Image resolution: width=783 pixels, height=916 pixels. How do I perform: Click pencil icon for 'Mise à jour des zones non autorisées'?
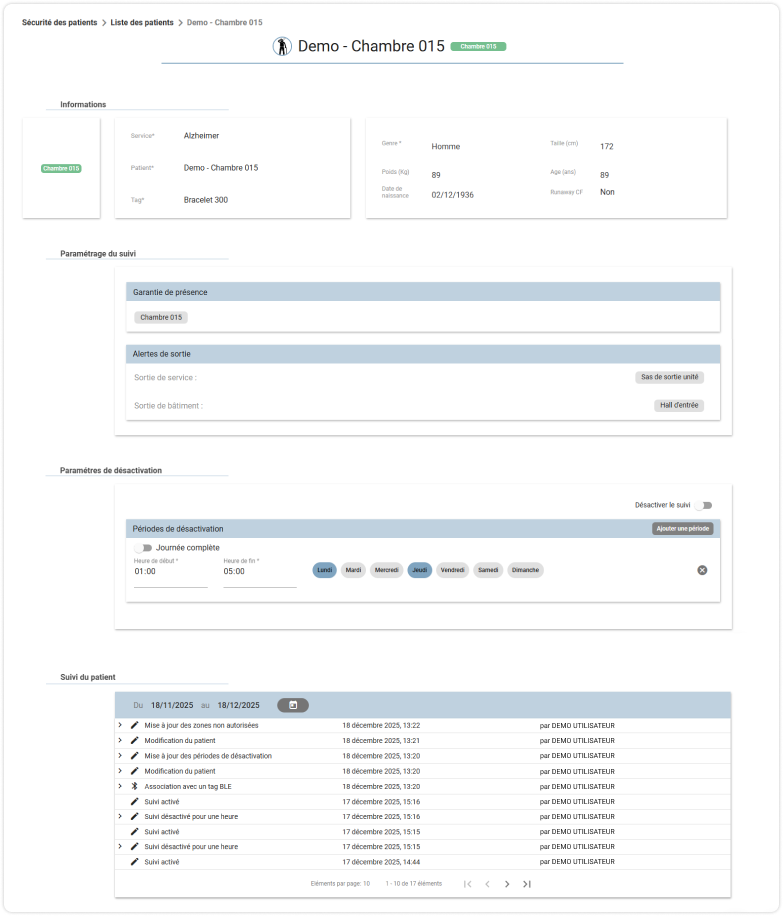[x=134, y=725]
